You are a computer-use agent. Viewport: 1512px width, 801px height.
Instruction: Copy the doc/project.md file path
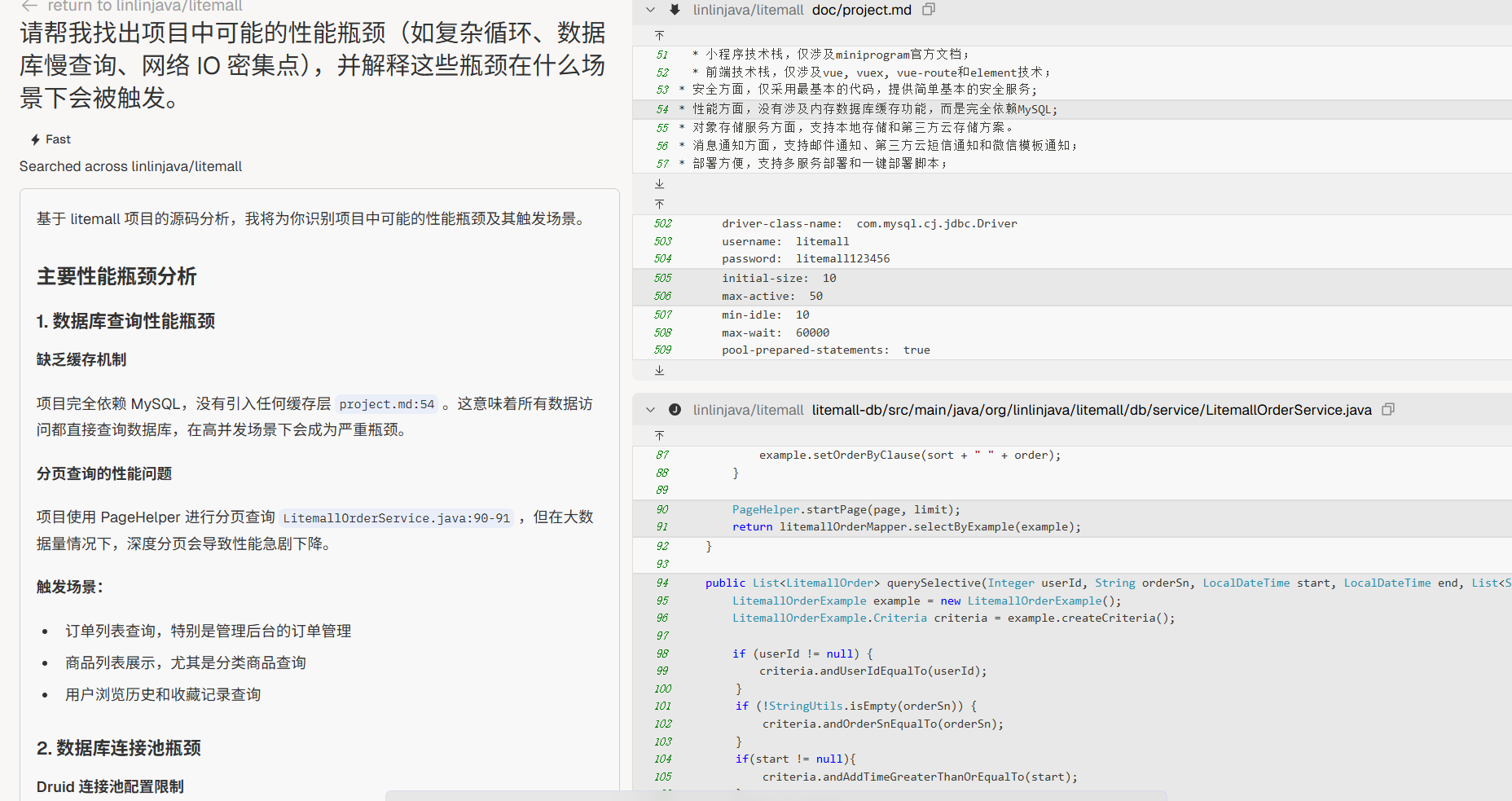[929, 10]
